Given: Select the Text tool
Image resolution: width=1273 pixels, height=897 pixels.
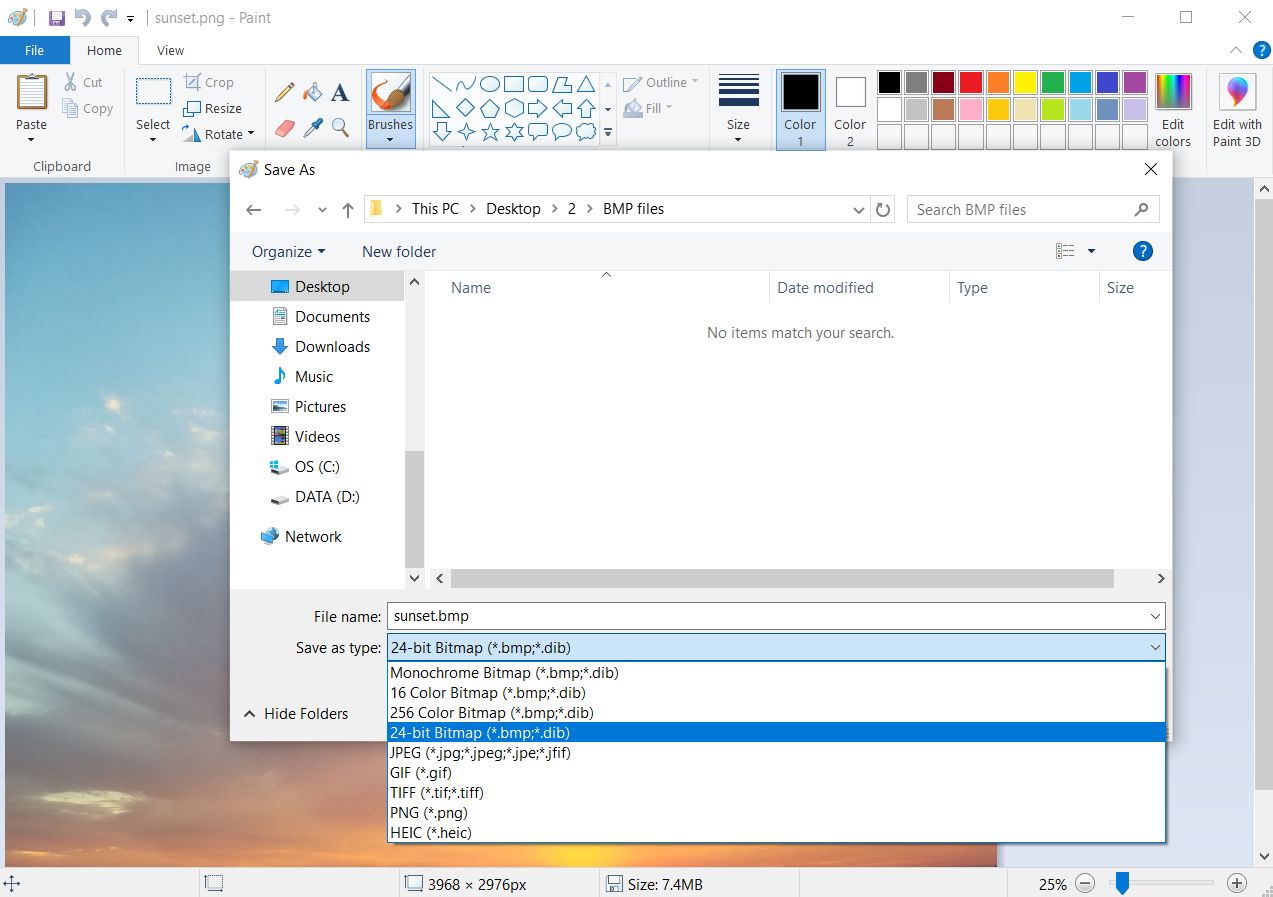Looking at the screenshot, I should 340,92.
